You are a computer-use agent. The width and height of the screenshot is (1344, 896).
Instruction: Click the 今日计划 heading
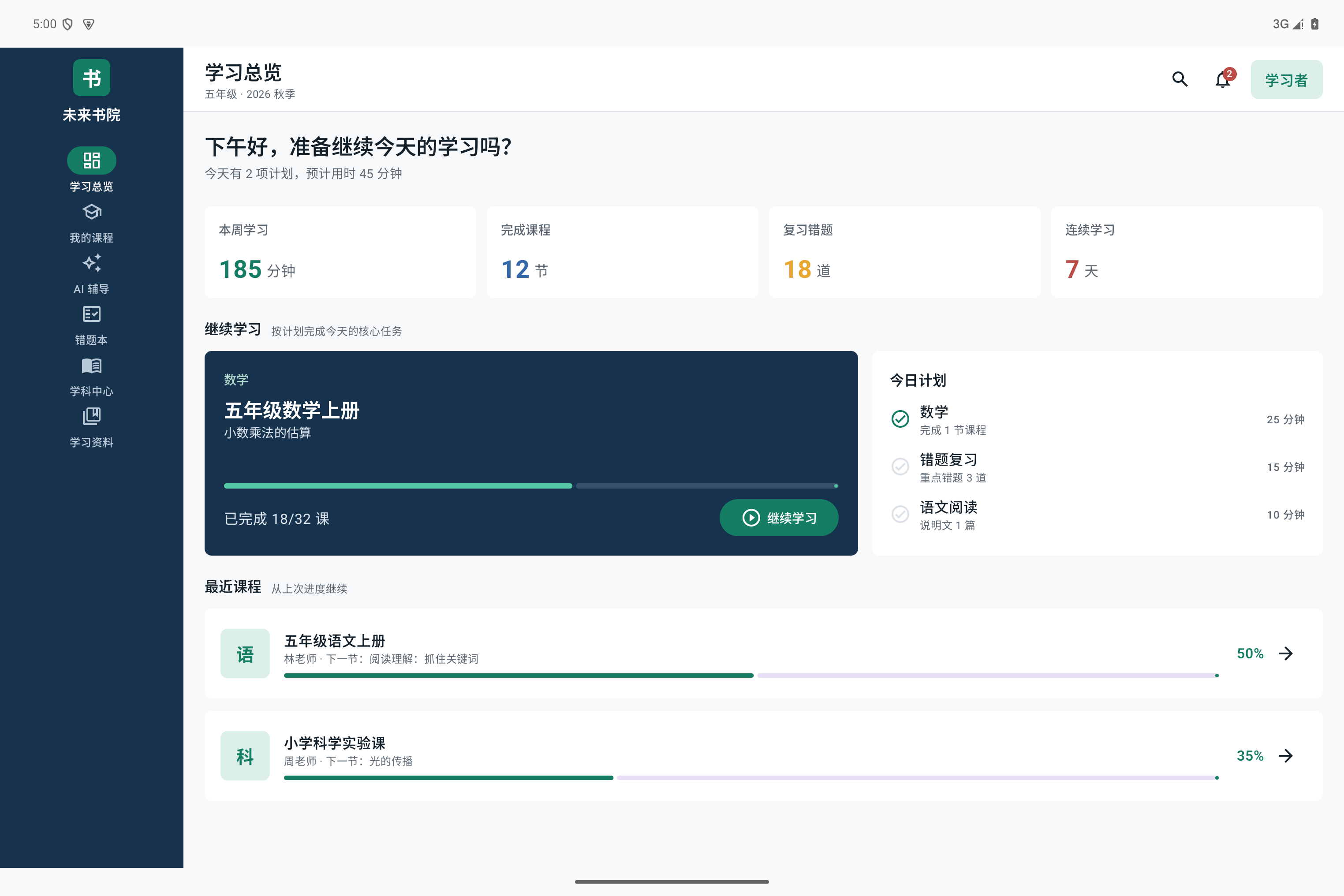(918, 380)
